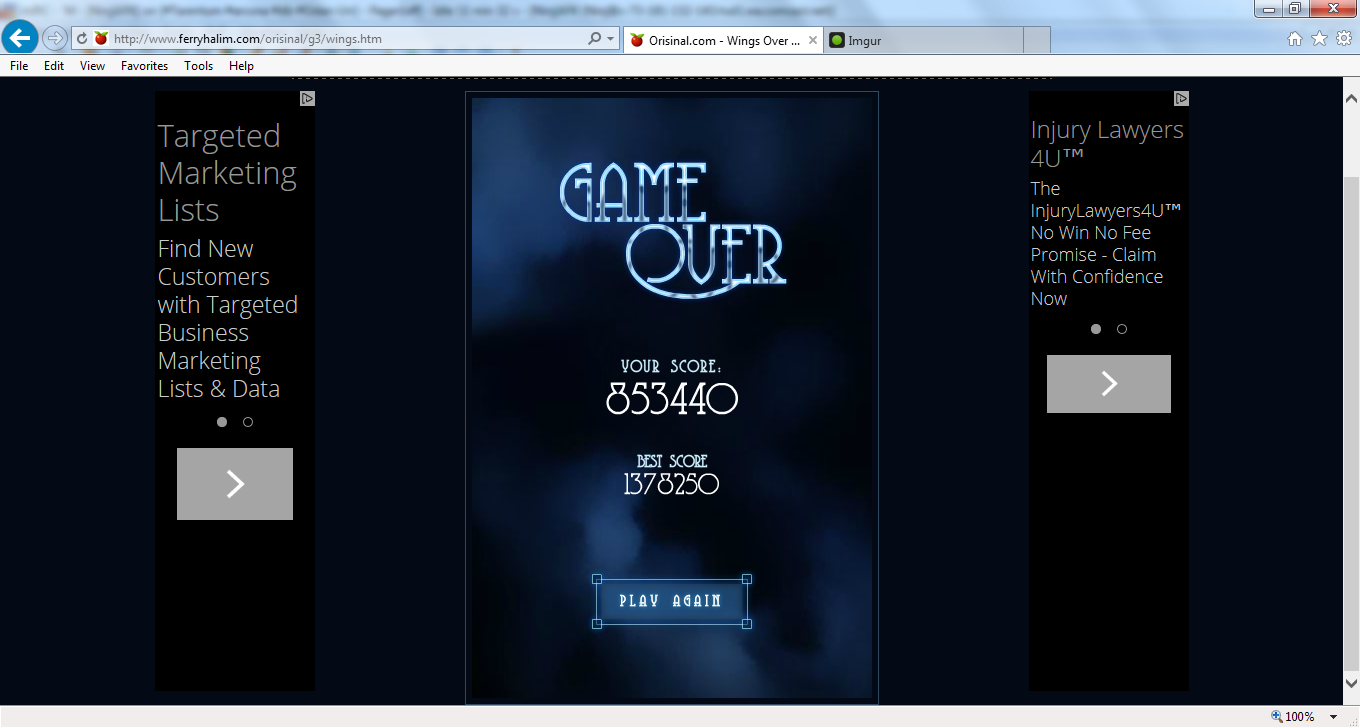
Task: Open the File menu
Action: tap(19, 66)
